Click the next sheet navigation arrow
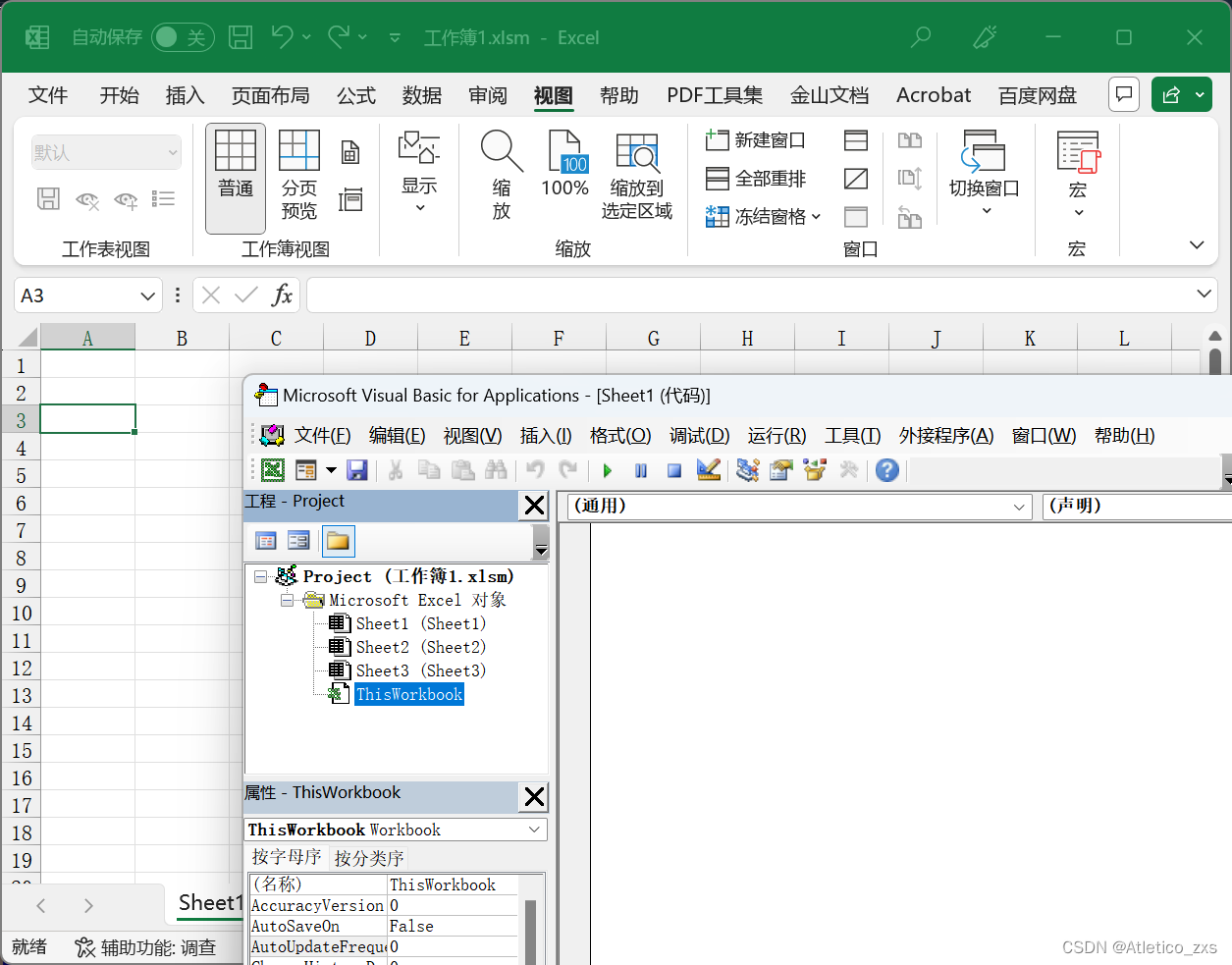The height and width of the screenshot is (965, 1232). (88, 905)
